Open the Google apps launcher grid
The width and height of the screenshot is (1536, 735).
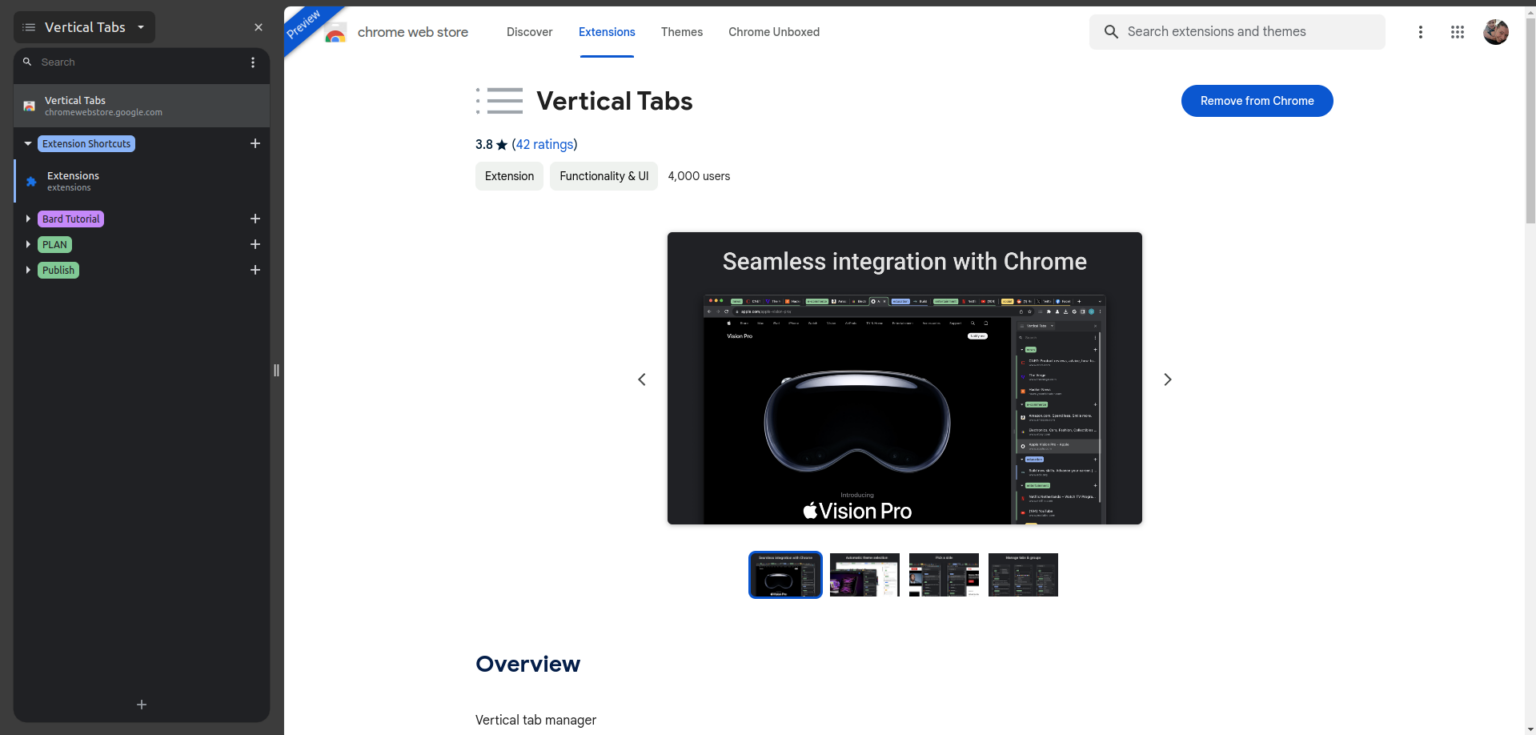(1457, 31)
